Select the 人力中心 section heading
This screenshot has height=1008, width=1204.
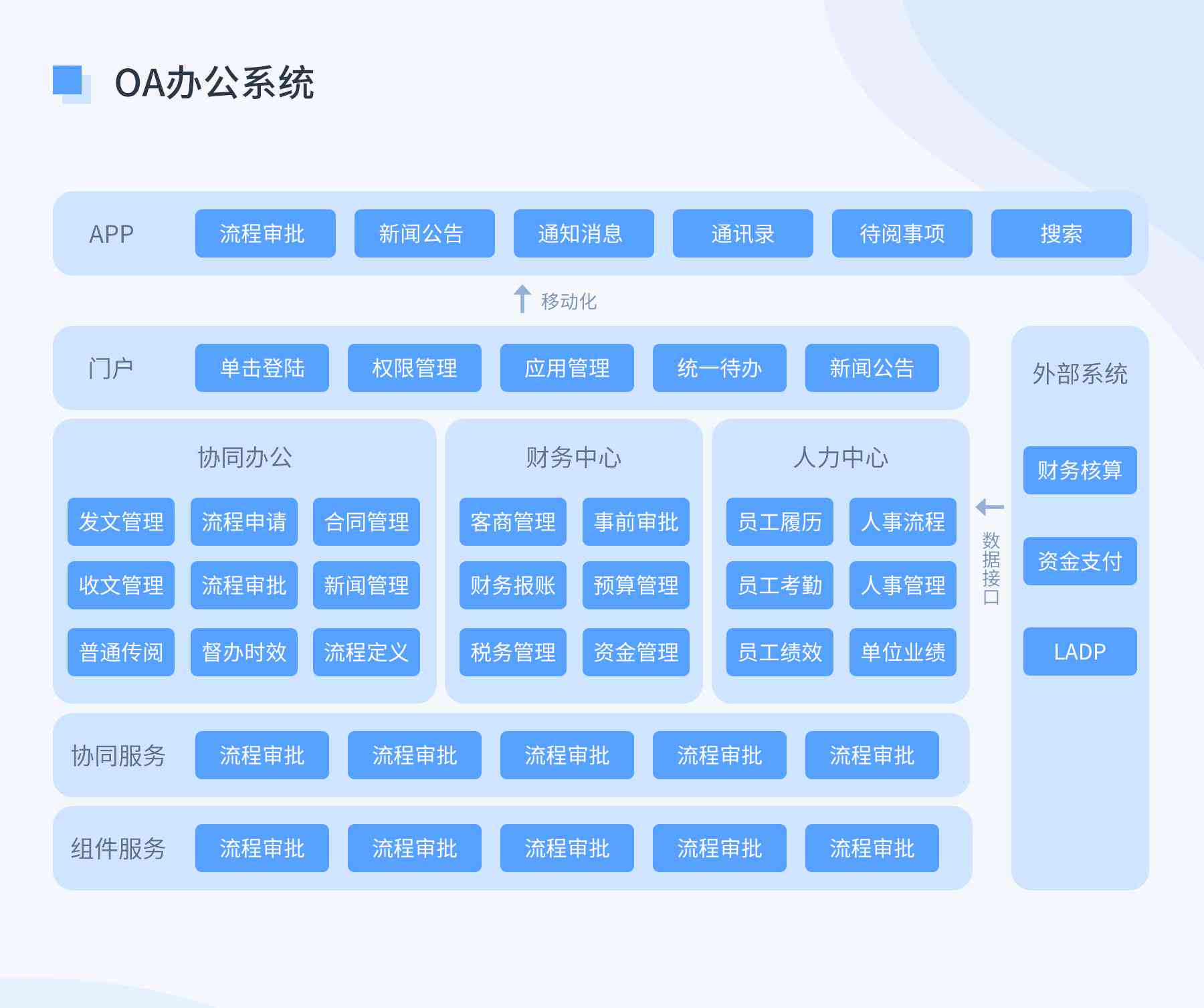(841, 458)
